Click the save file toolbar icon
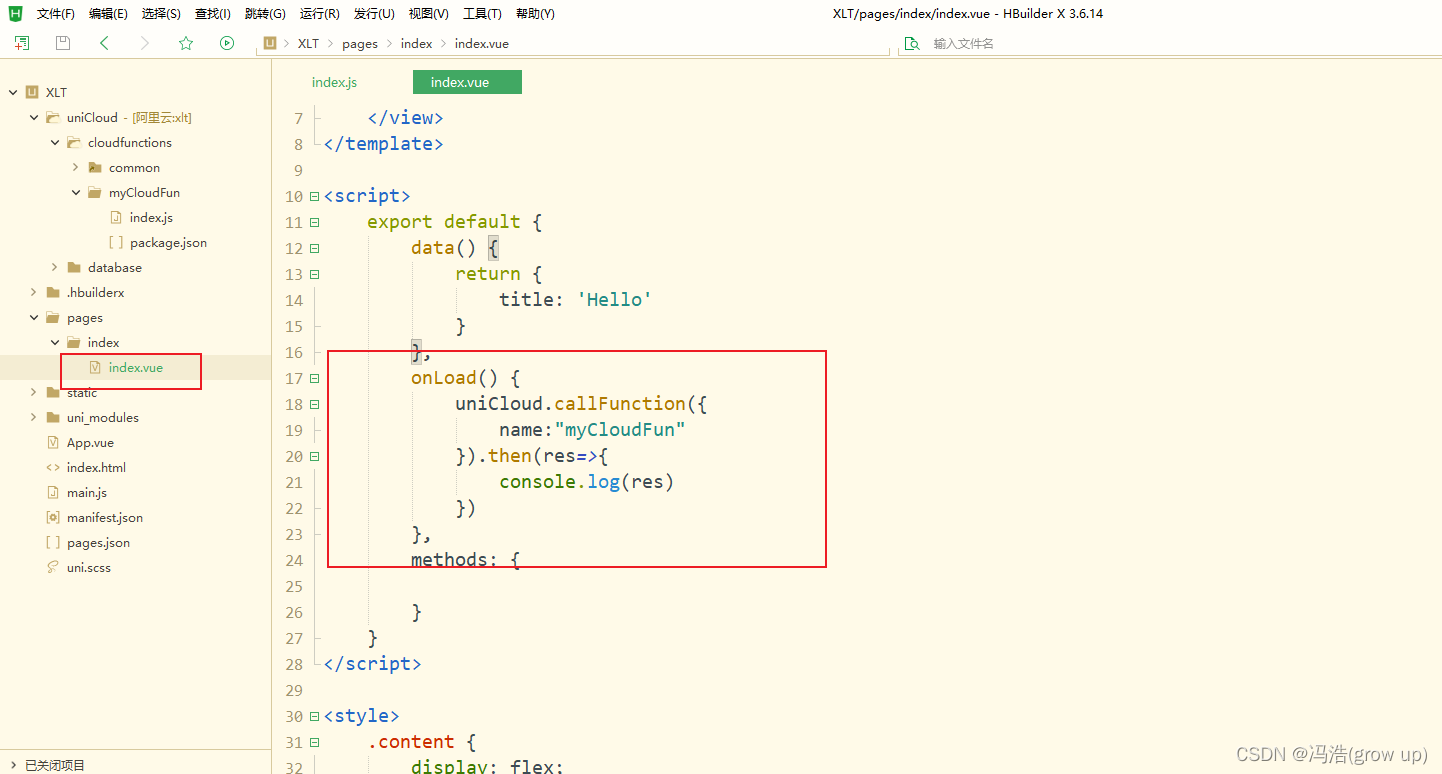Screen dimensions: 1442x774 point(63,43)
